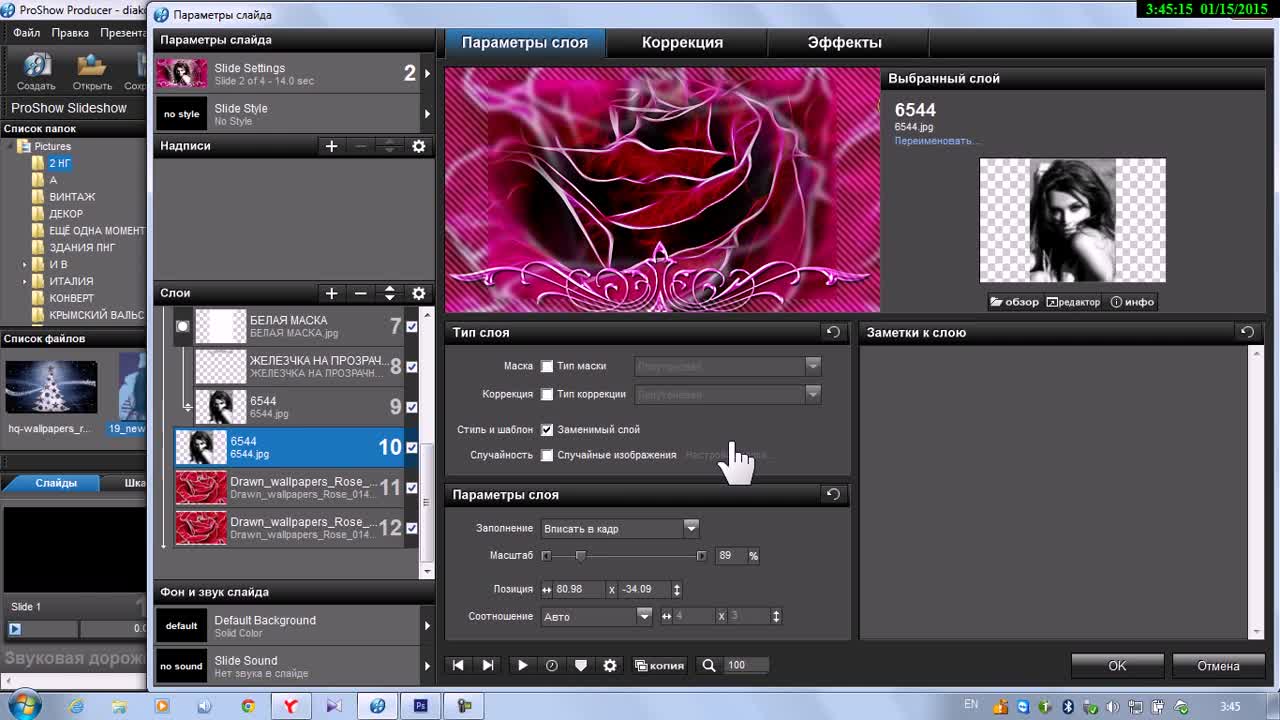Image resolution: width=1280 pixels, height=720 pixels.
Task: Click the Отмена button
Action: click(1218, 666)
